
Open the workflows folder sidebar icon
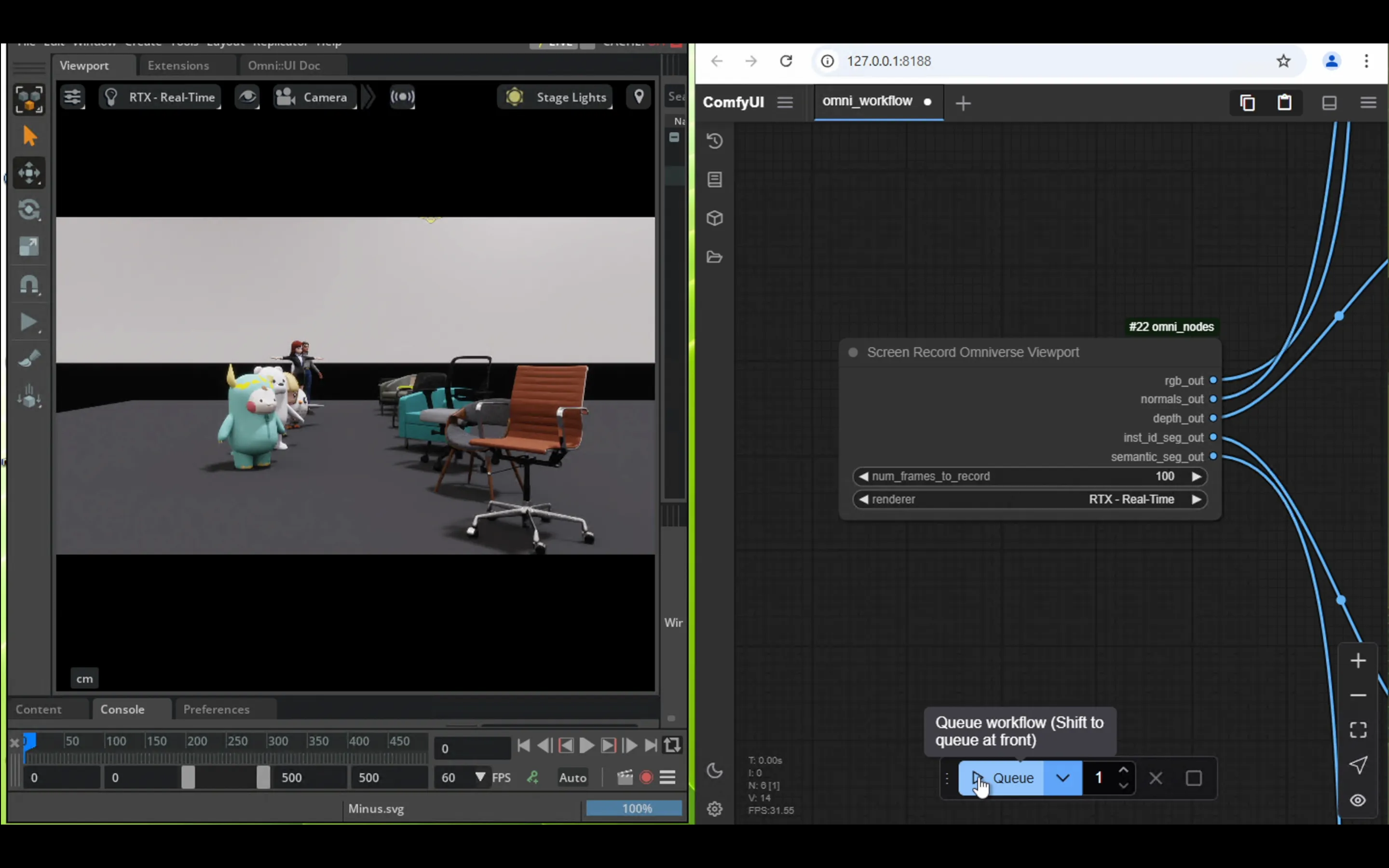pyautogui.click(x=715, y=257)
